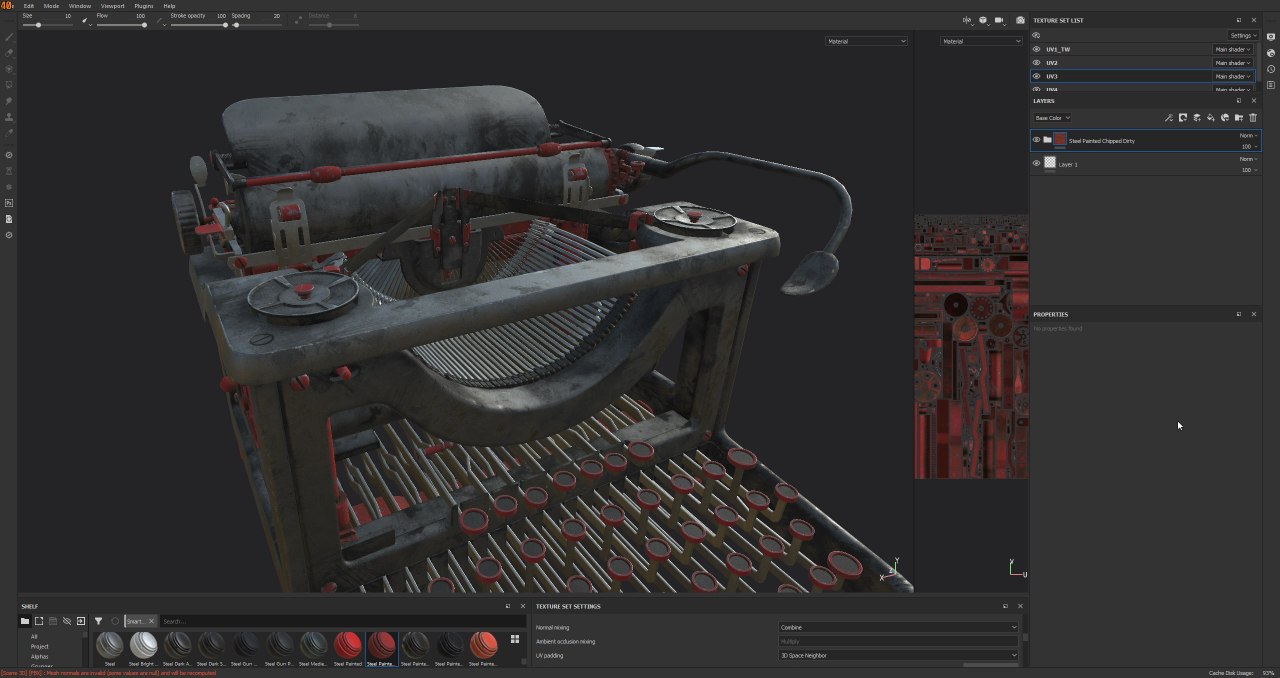Image resolution: width=1280 pixels, height=678 pixels.
Task: Open the Edit menu
Action: tap(29, 6)
